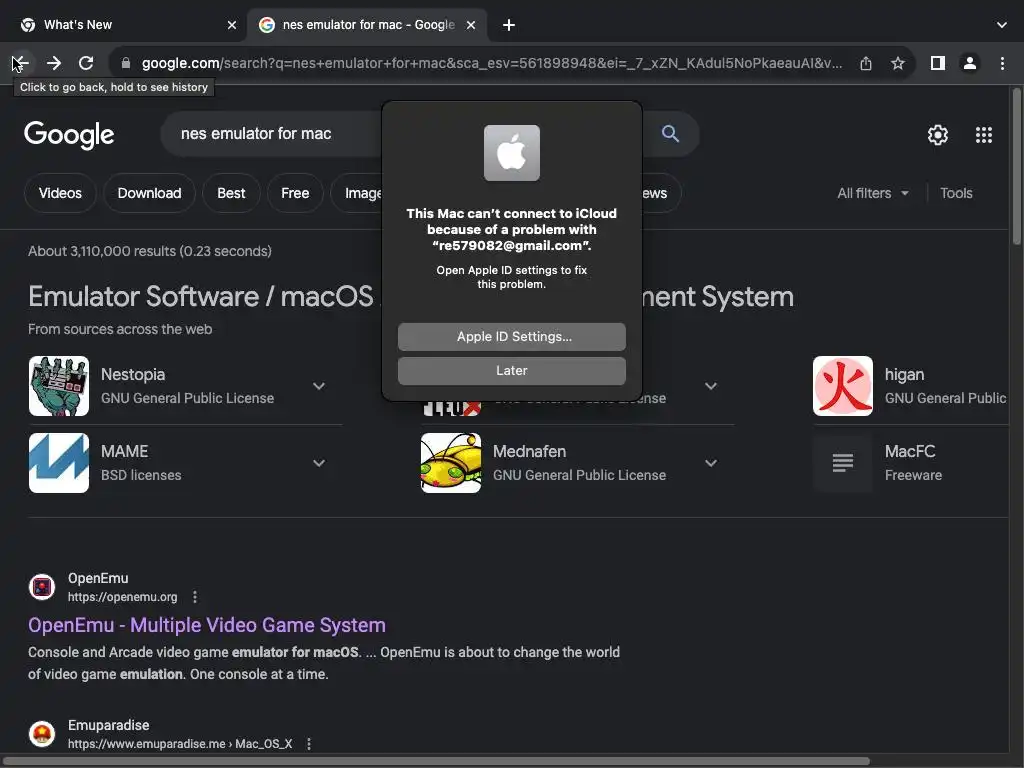Image resolution: width=1024 pixels, height=768 pixels.
Task: Click the browser forward arrow
Action: coord(54,63)
